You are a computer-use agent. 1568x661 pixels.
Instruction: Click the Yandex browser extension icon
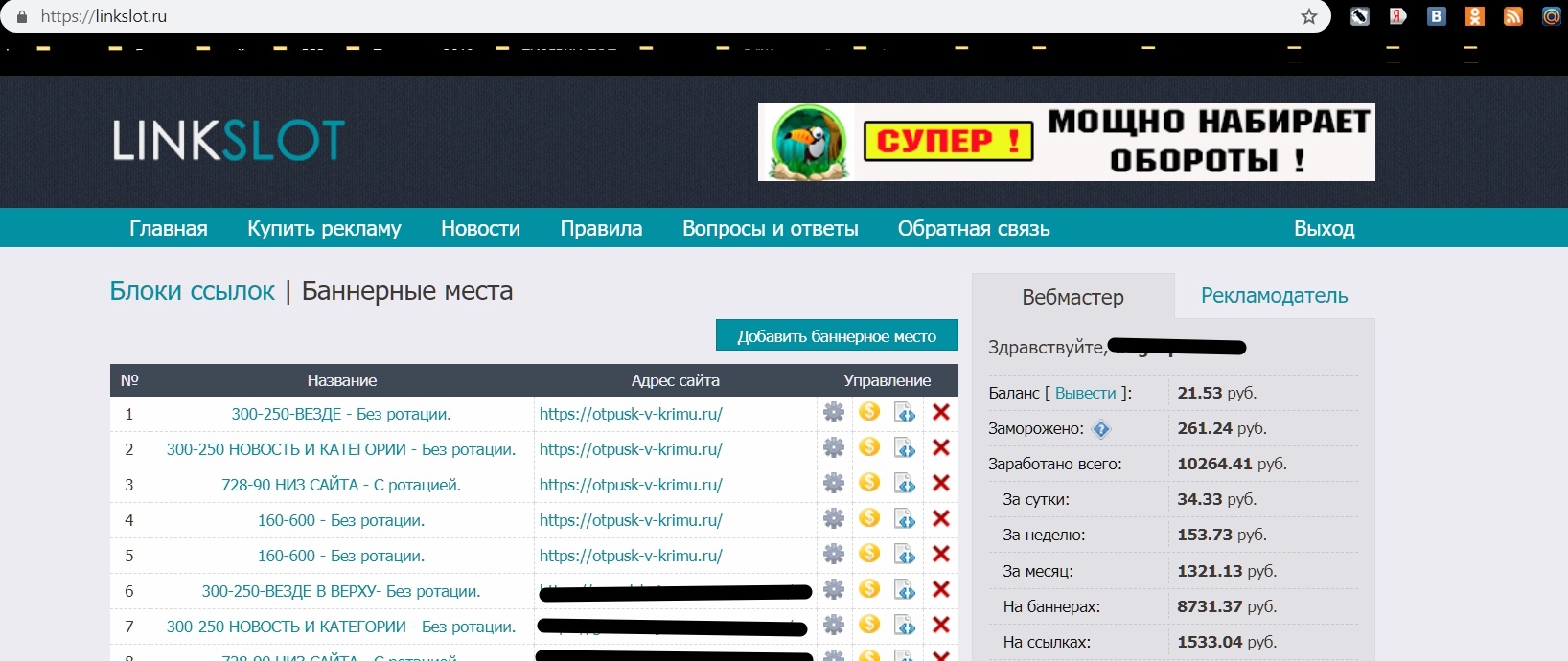click(1398, 16)
